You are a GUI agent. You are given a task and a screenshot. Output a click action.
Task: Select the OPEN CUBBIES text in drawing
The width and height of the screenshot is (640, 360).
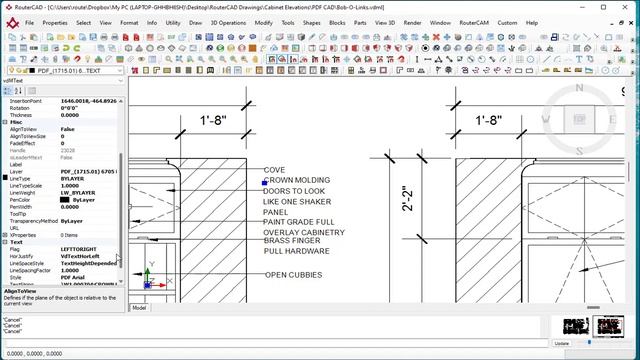(x=293, y=275)
